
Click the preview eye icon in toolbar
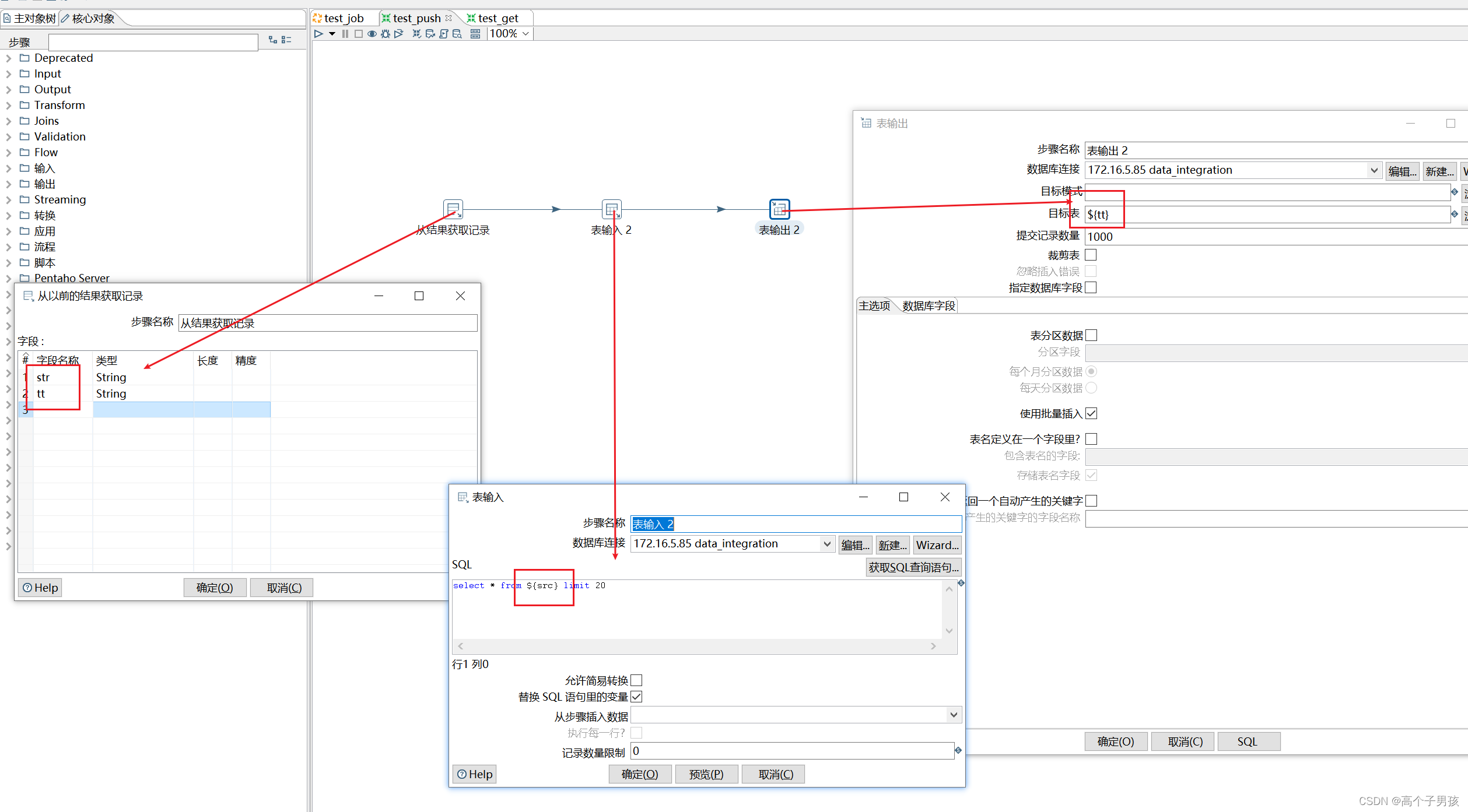click(372, 34)
